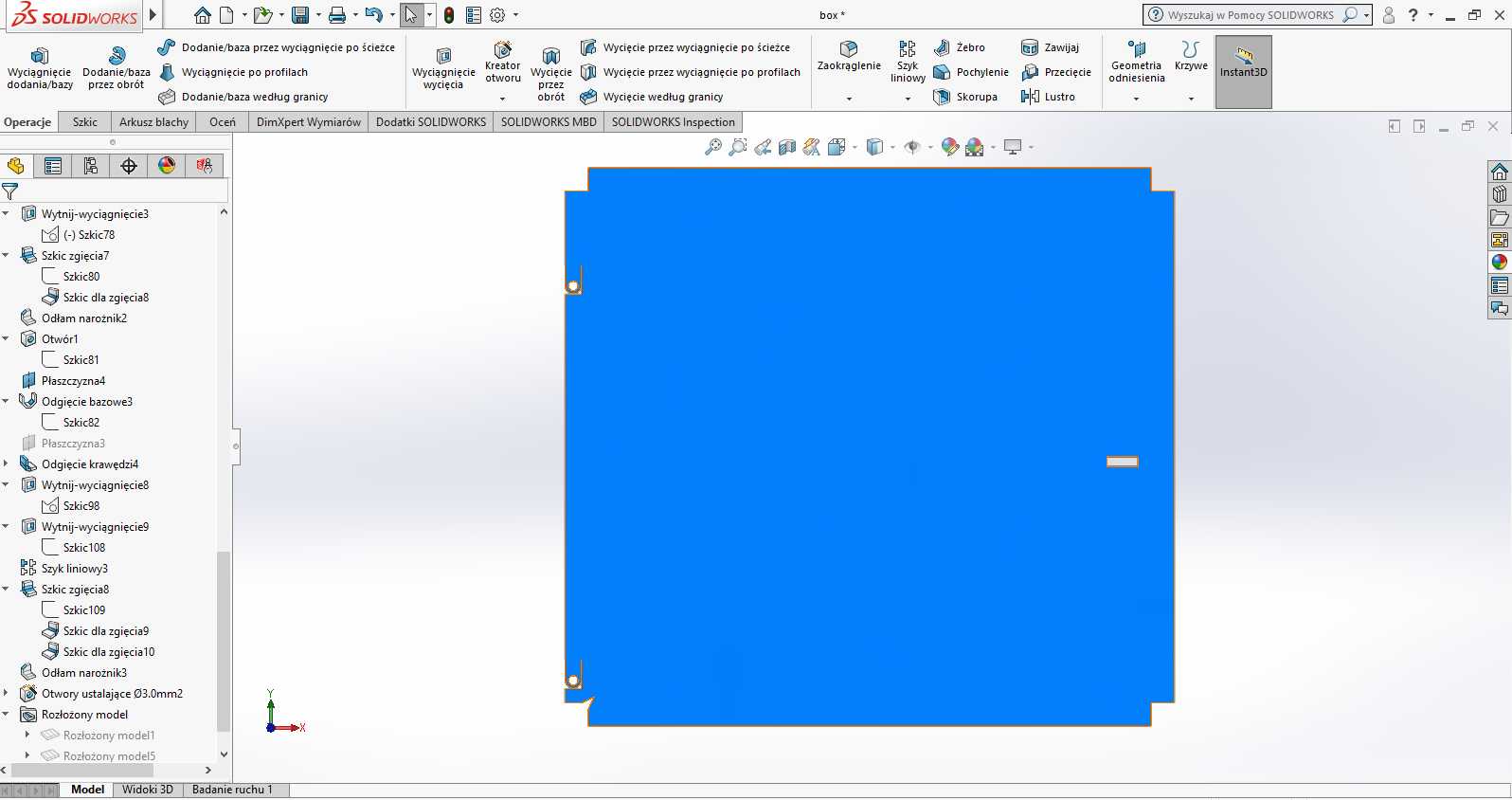Collapse the Szkic zgięcia7 tree node
Screen dimensions: 1512x800
tap(7, 256)
